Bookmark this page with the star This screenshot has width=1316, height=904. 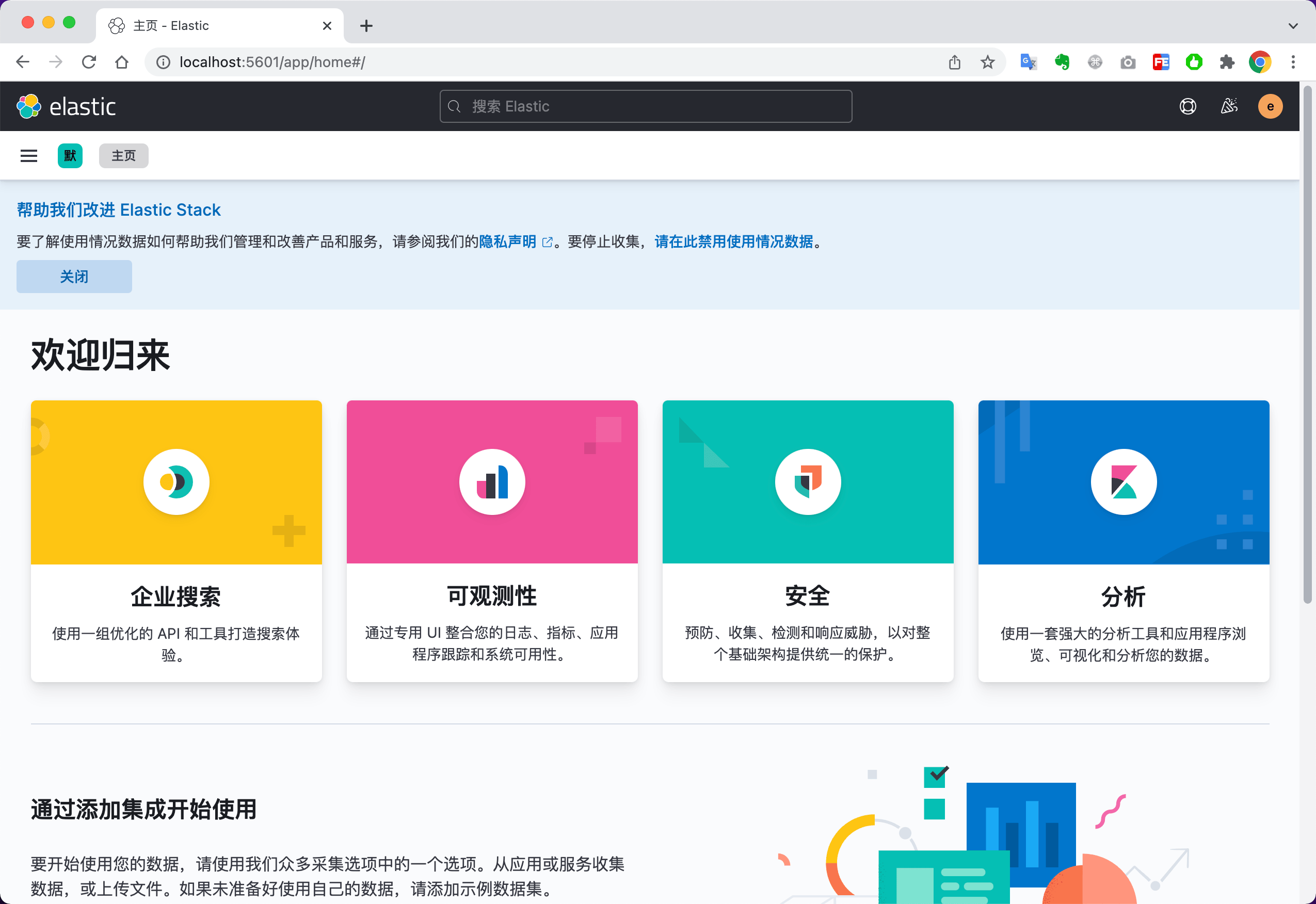tap(987, 62)
